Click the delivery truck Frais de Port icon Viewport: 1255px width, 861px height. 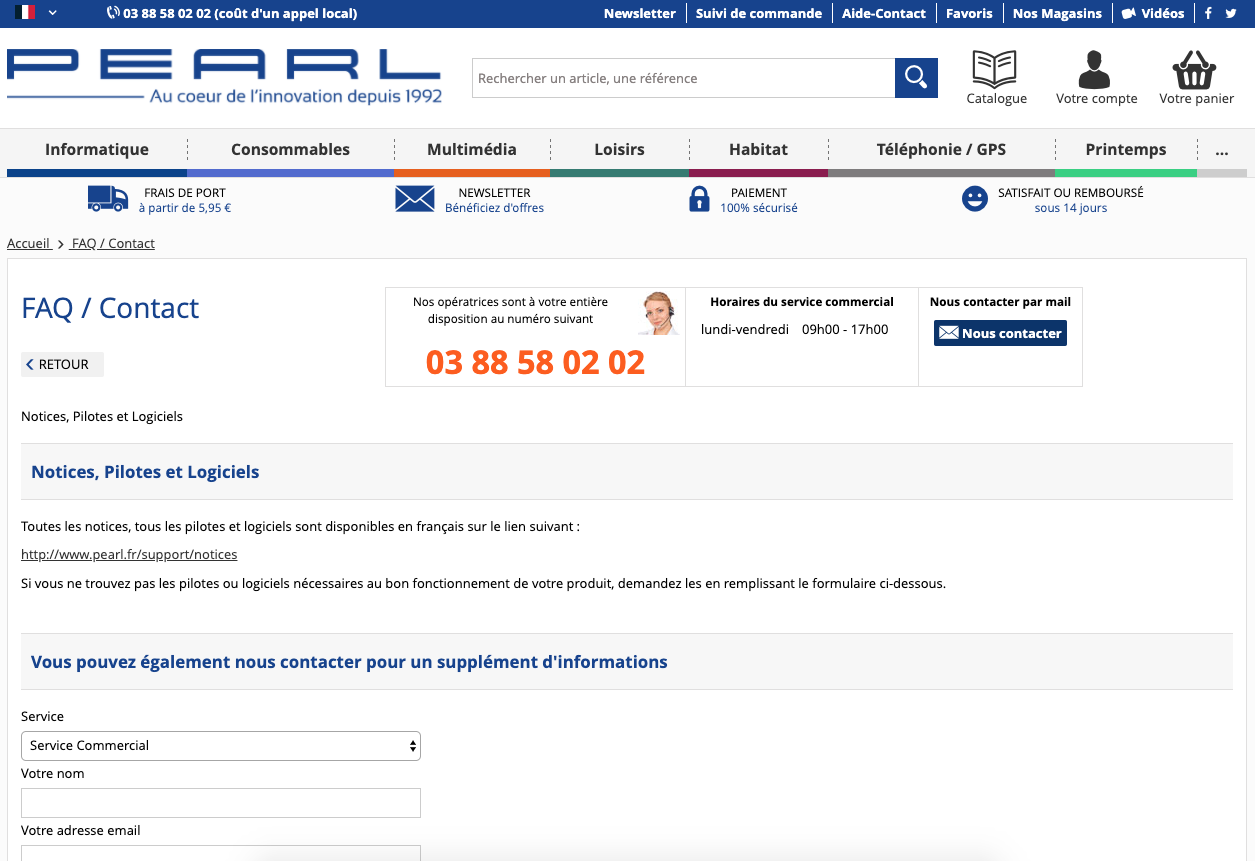108,199
